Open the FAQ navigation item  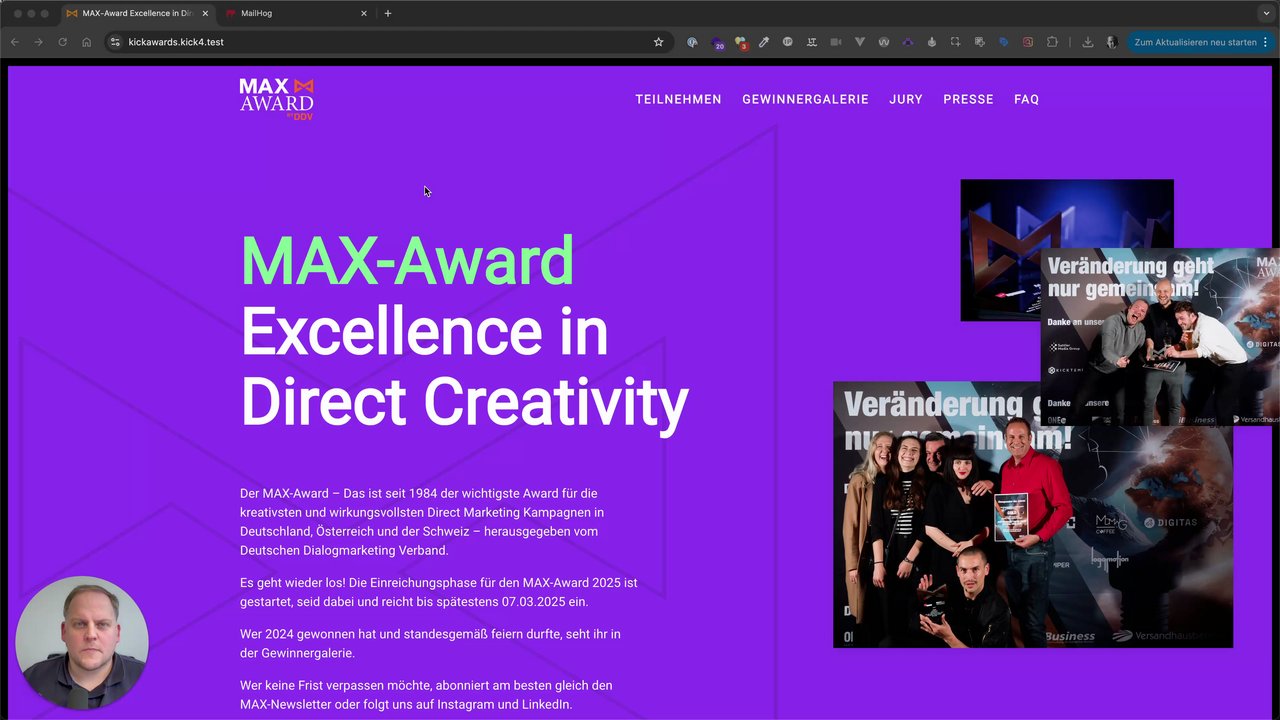click(x=1026, y=99)
